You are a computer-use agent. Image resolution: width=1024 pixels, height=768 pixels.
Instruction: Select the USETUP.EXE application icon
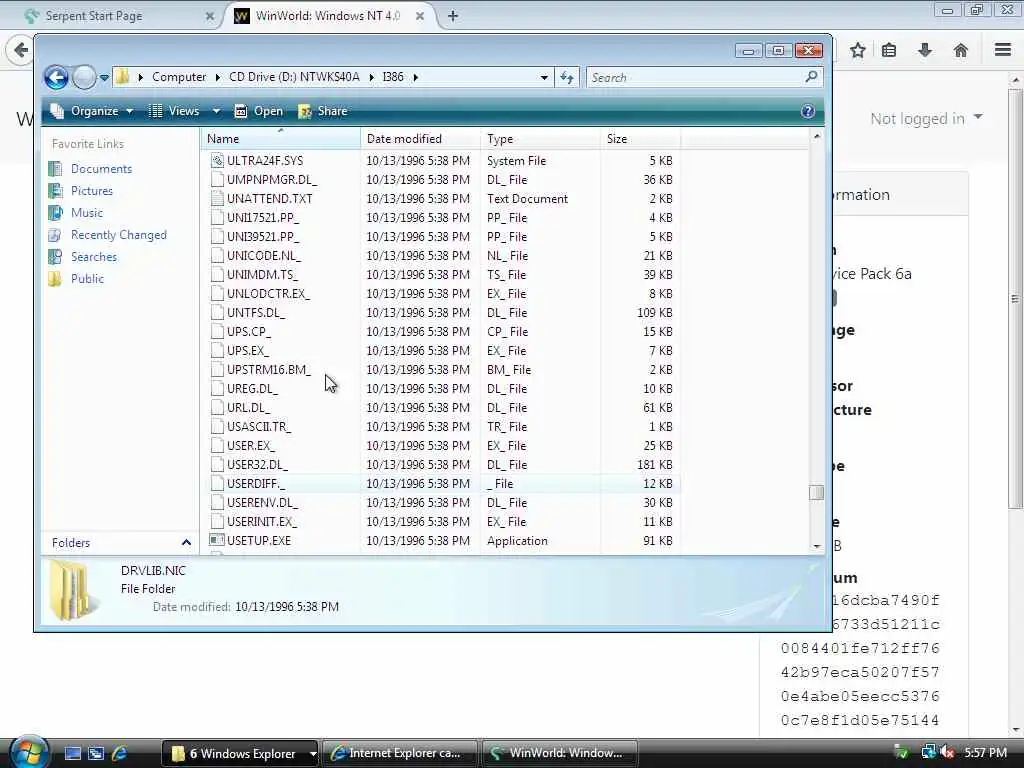pyautogui.click(x=217, y=540)
